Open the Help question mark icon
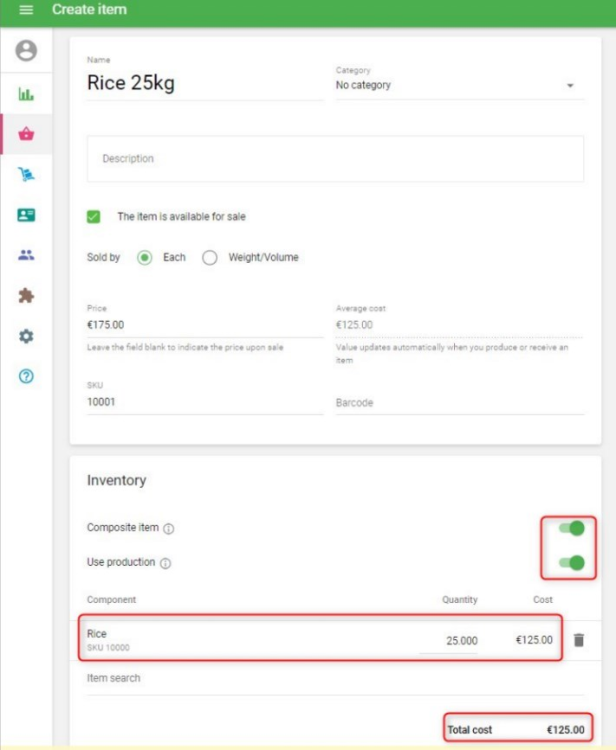The image size is (616, 750). click(26, 377)
